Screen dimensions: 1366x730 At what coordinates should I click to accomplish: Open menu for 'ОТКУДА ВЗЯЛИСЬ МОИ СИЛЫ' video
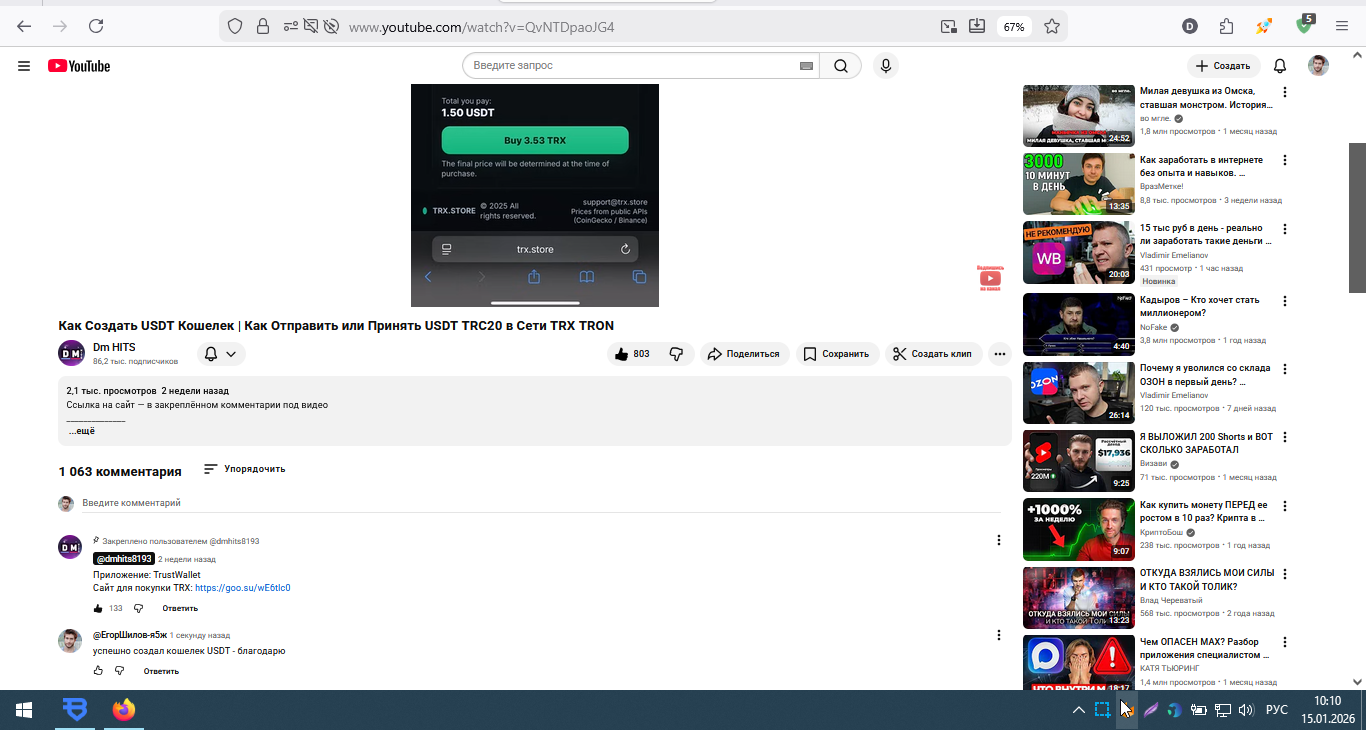coord(1285,574)
